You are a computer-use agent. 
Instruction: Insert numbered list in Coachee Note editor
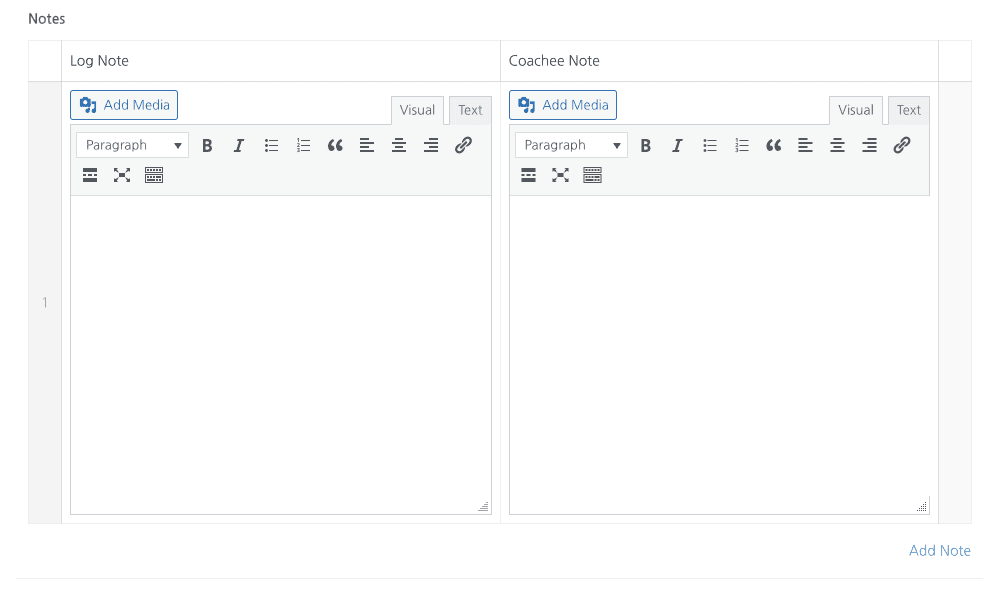pos(741,145)
